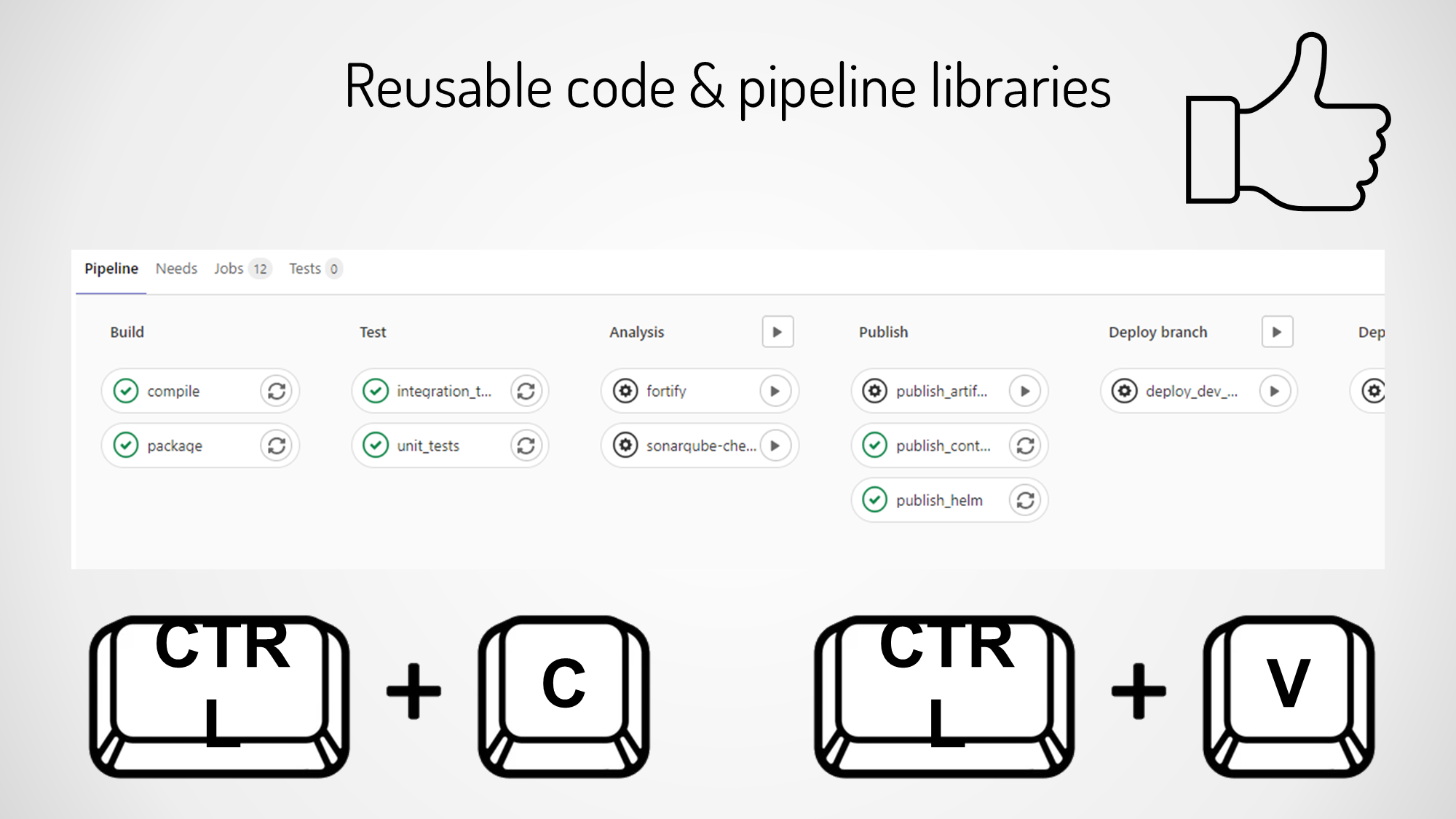Retry the compile job
The image size is (1456, 819).
[277, 391]
